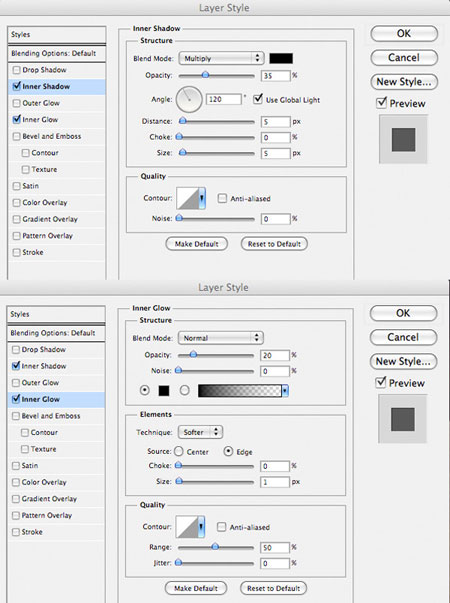Screen dimensions: 450x603
Task: Click Make Default in Inner Shadow dialog
Action: (x=197, y=244)
